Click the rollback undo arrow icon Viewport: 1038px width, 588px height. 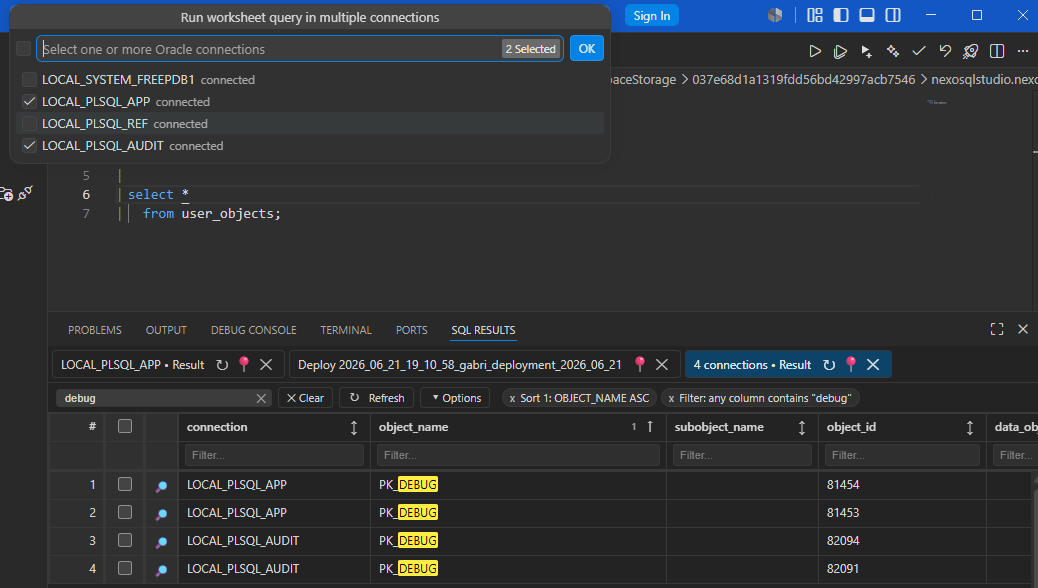coord(945,51)
